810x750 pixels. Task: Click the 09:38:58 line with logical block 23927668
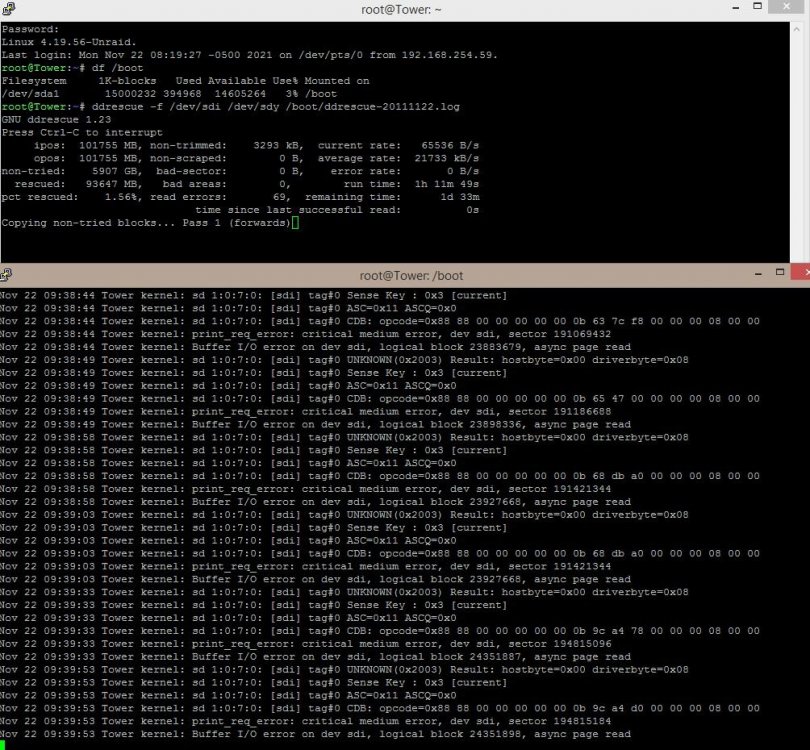[x=315, y=502]
